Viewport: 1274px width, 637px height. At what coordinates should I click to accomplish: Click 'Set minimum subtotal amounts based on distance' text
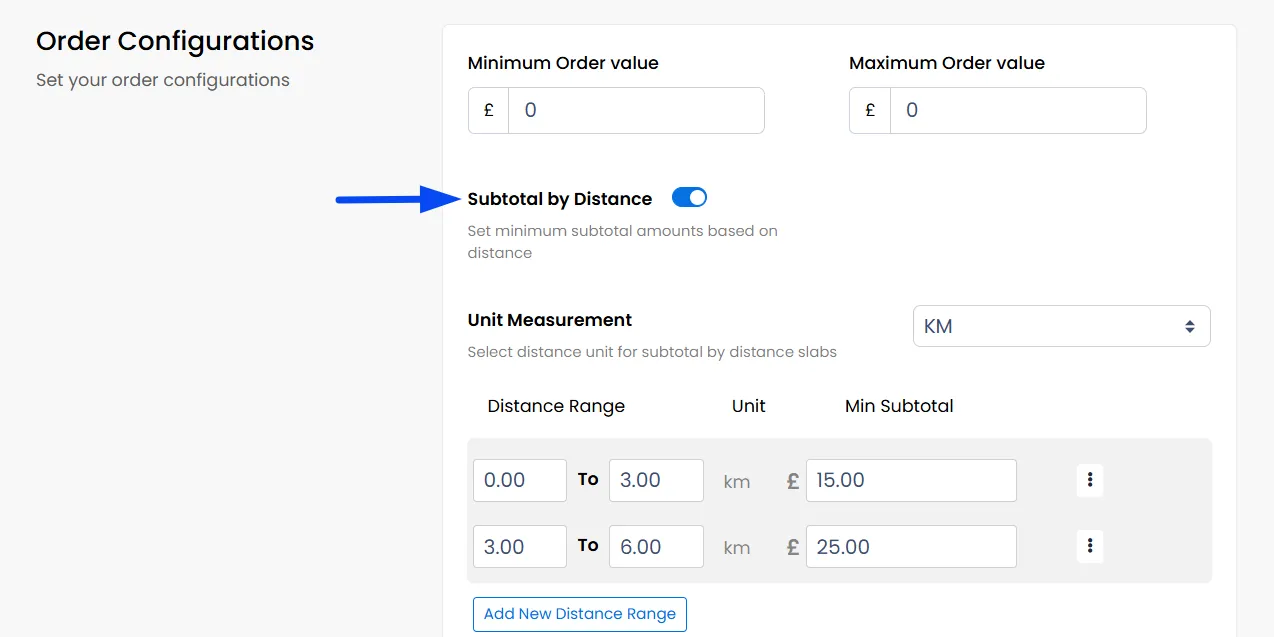point(623,242)
